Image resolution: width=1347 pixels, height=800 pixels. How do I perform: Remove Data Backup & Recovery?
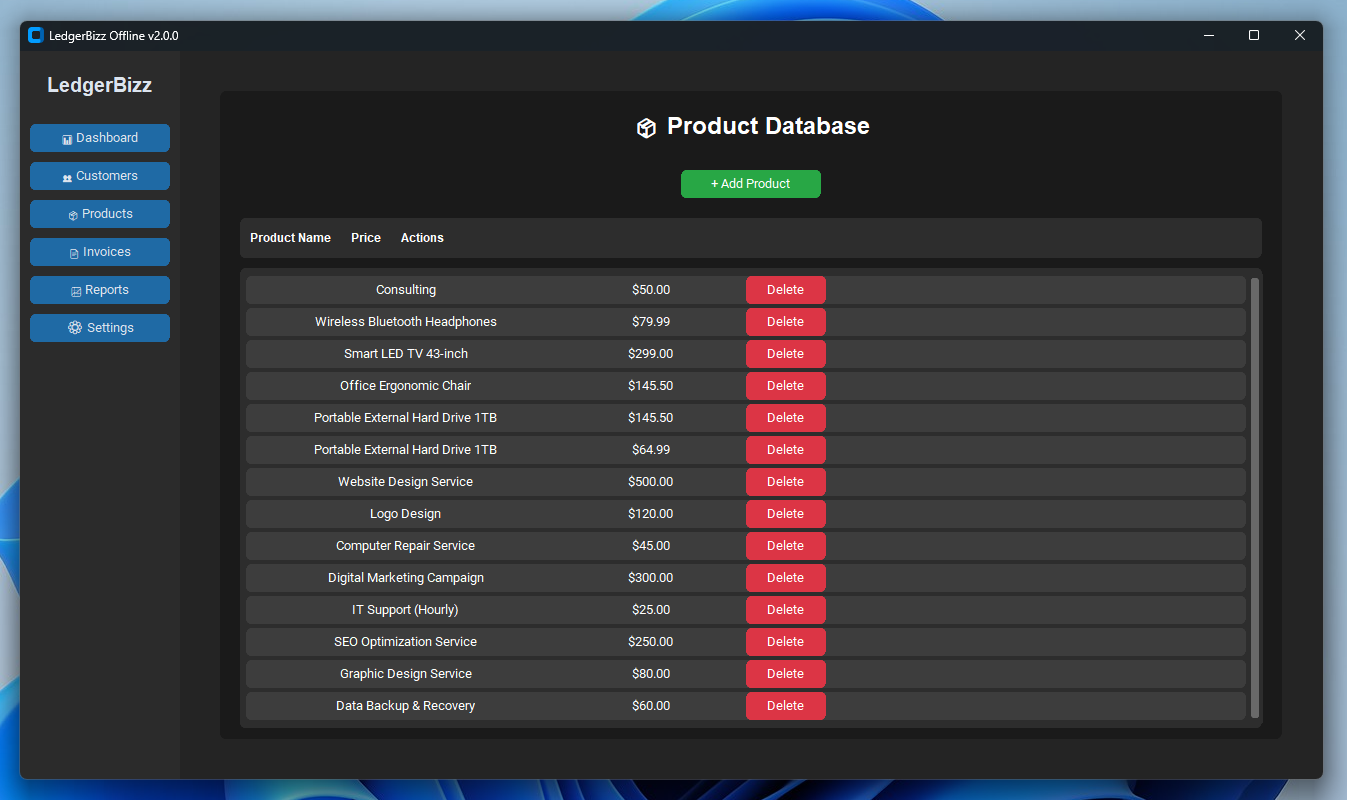(x=785, y=705)
